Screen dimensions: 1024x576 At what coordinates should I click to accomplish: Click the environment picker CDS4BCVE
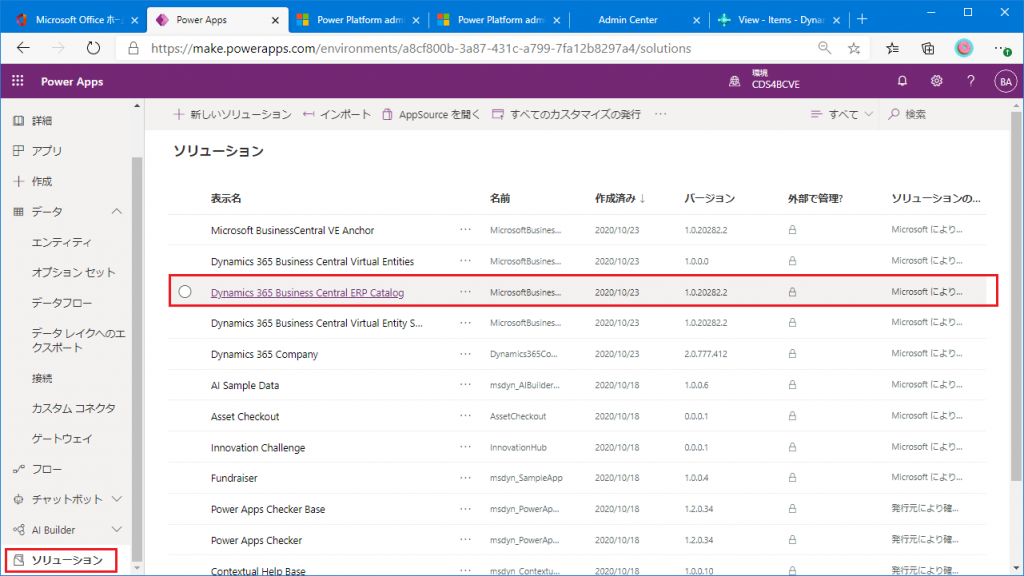(x=764, y=80)
